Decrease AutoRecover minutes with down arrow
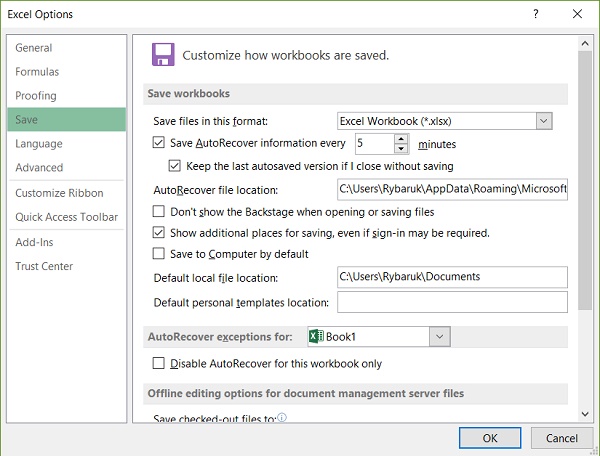 401,148
